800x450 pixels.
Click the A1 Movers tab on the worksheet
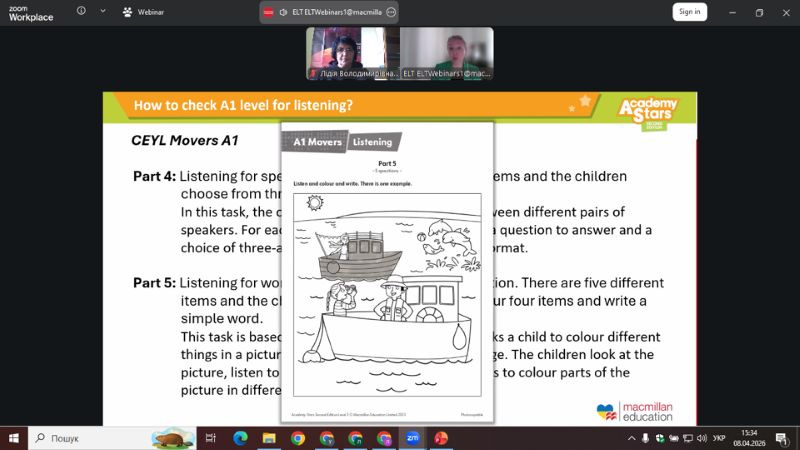pyautogui.click(x=315, y=142)
